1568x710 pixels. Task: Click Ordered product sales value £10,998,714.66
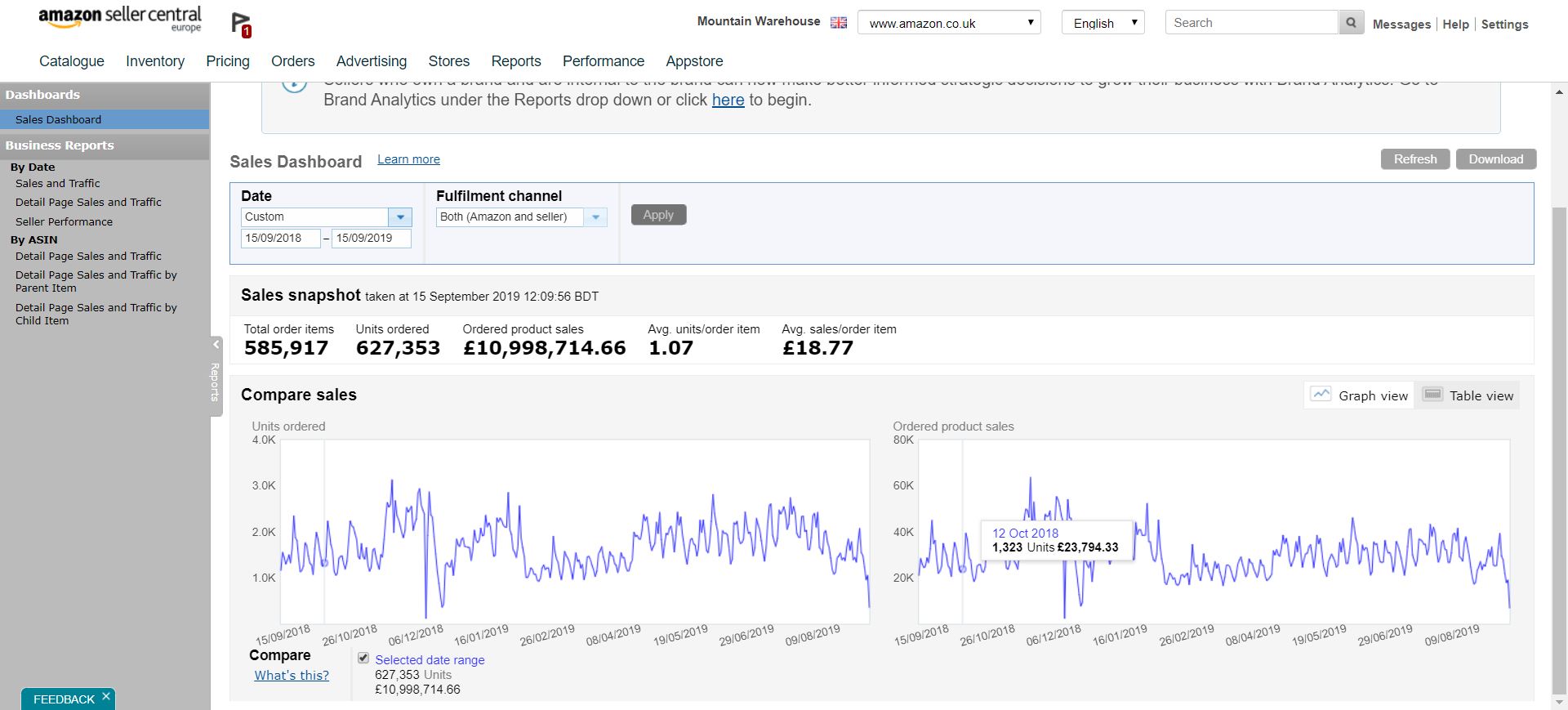544,348
